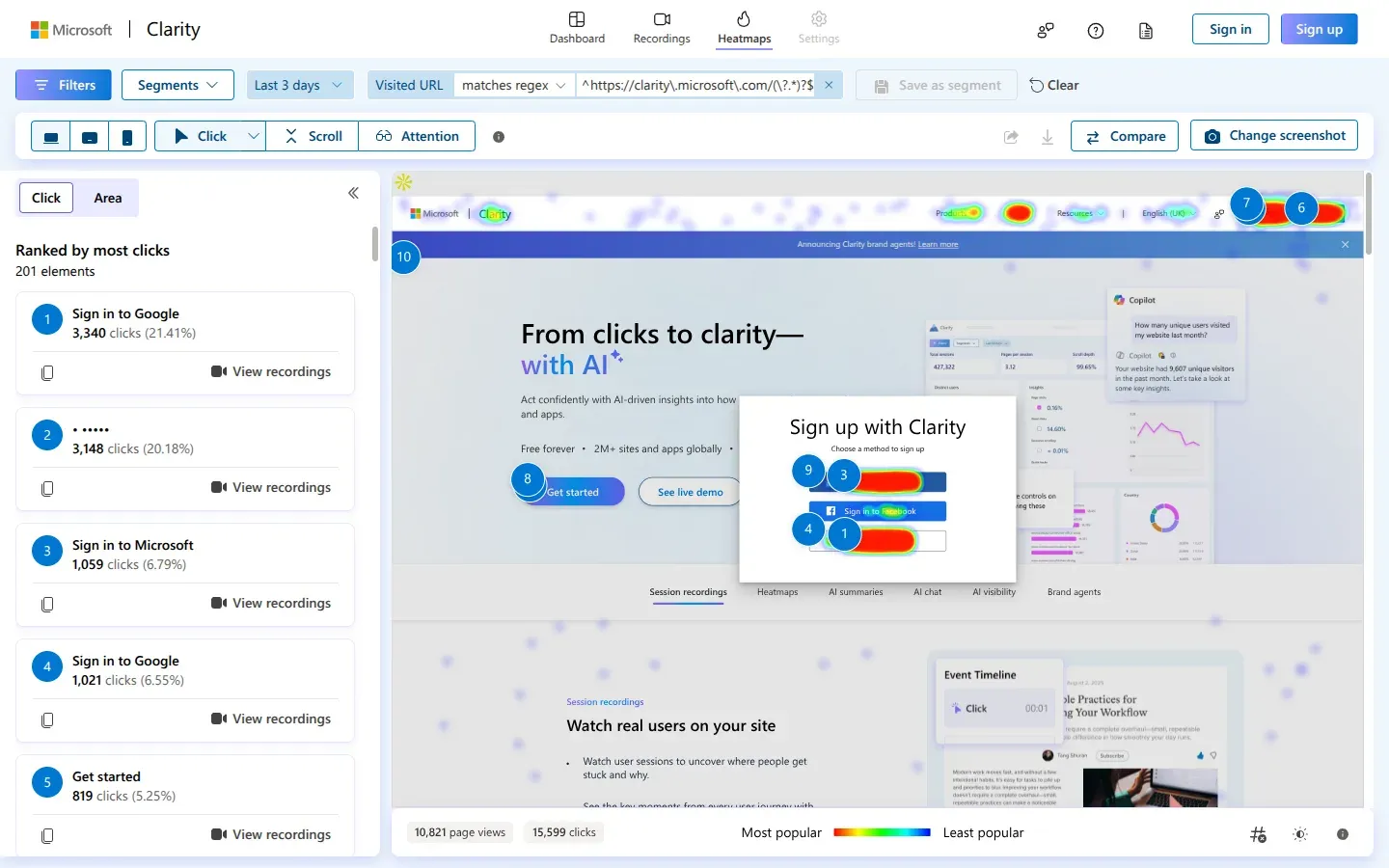This screenshot has height=868, width=1389.
Task: Toggle the brightness sun icon
Action: pos(1300,834)
